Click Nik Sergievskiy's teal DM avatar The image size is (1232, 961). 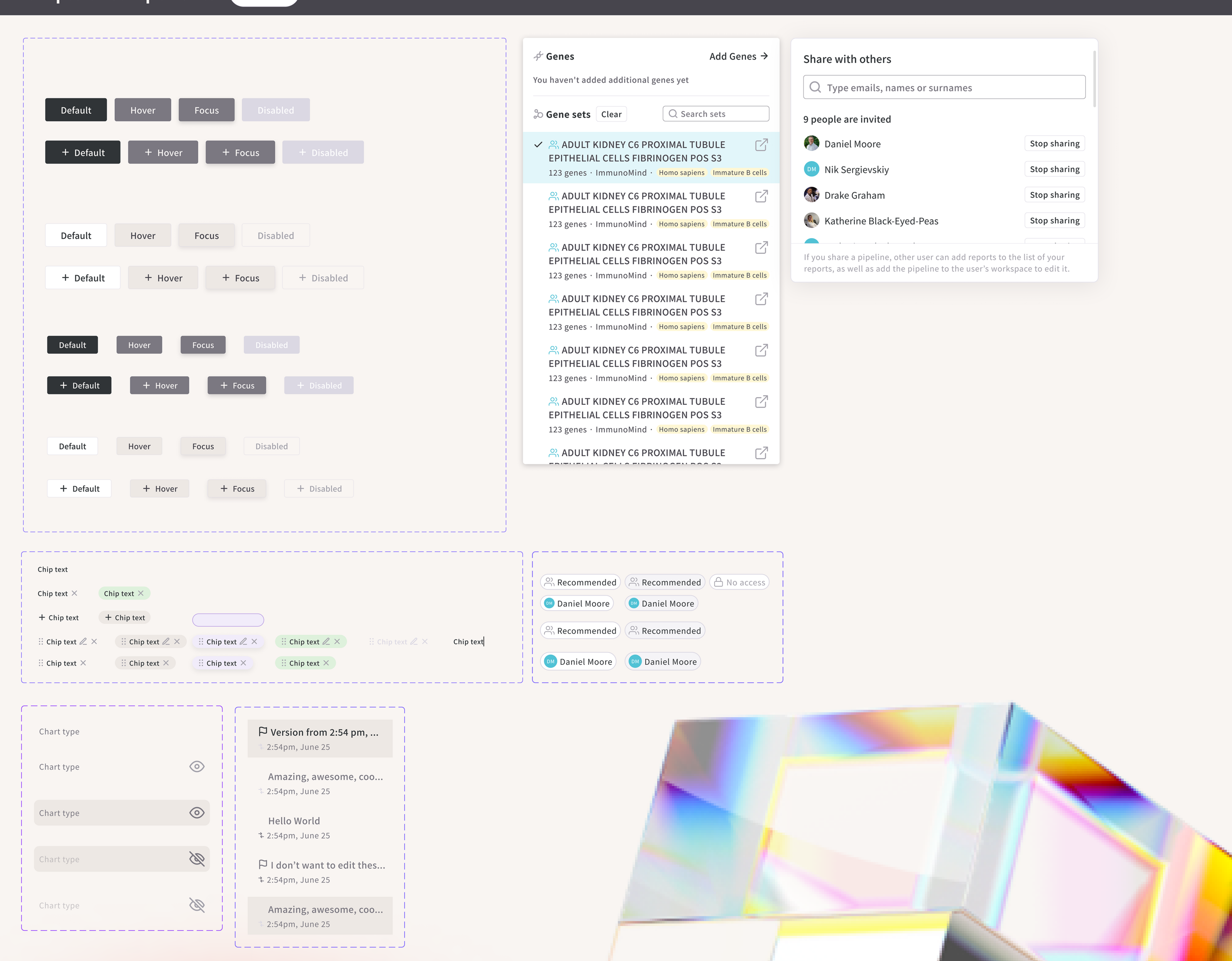coord(811,169)
